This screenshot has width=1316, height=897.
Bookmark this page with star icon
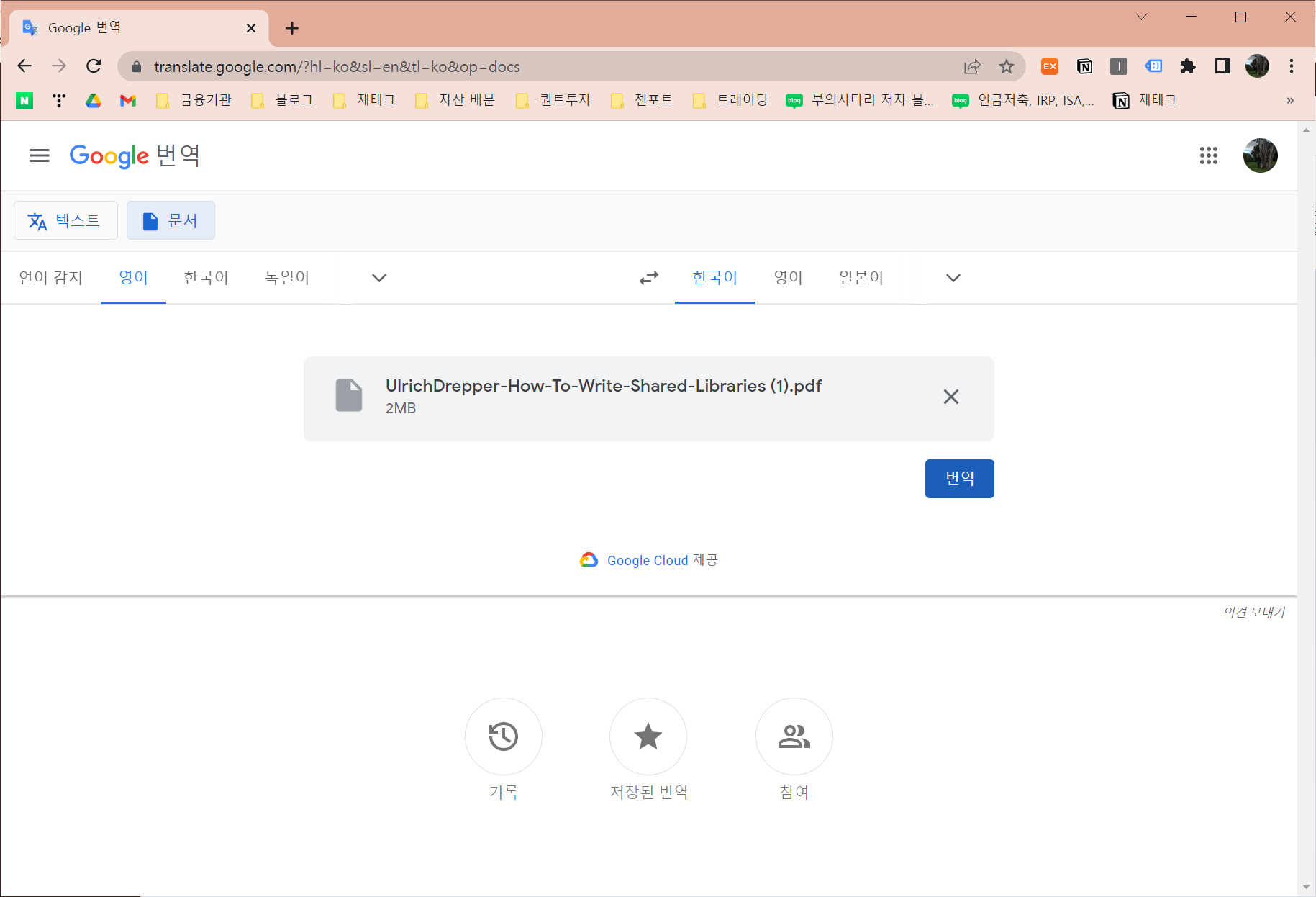click(x=1007, y=66)
